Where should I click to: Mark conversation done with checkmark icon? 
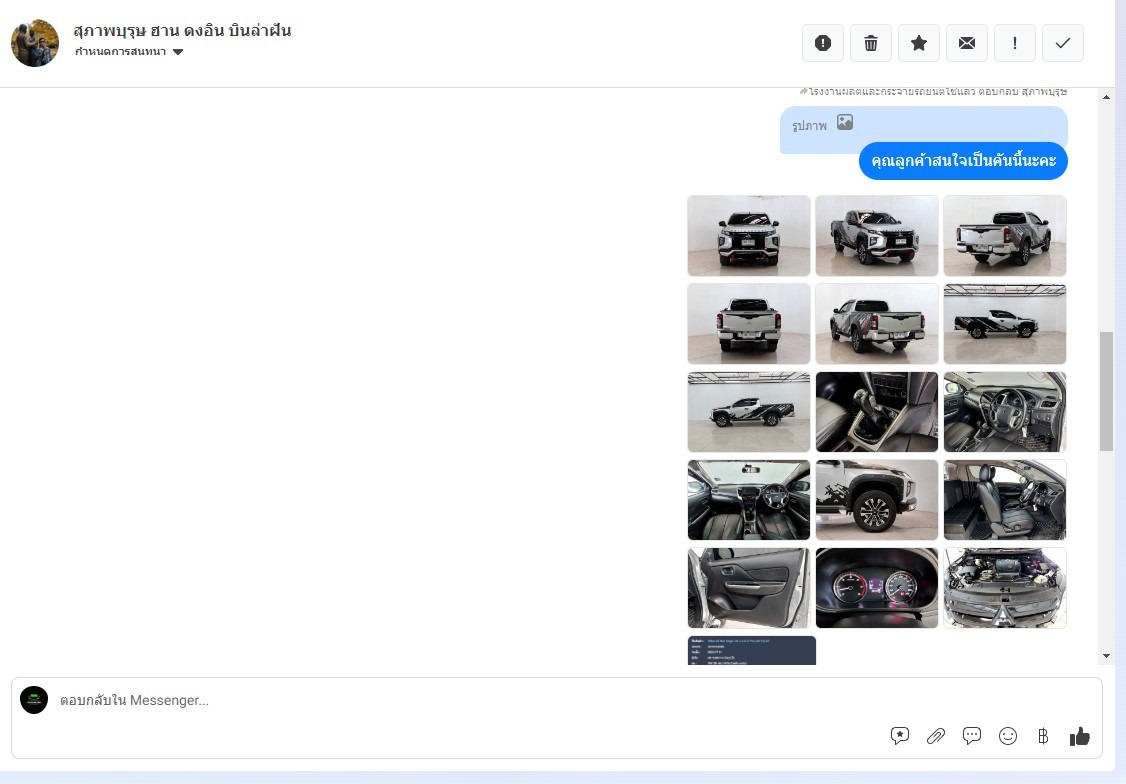(1063, 43)
